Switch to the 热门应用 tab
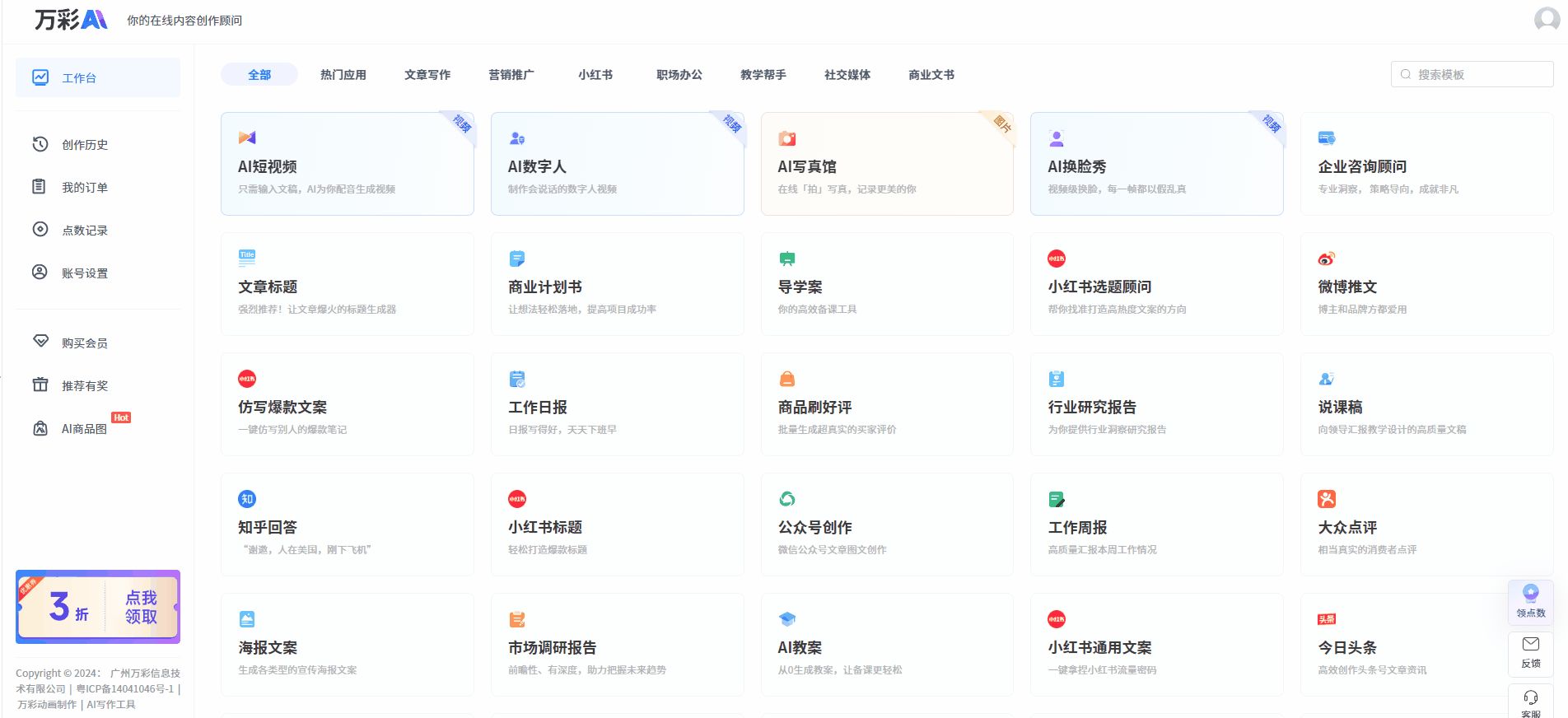Screen dimensions: 1568x718 [x=343, y=75]
